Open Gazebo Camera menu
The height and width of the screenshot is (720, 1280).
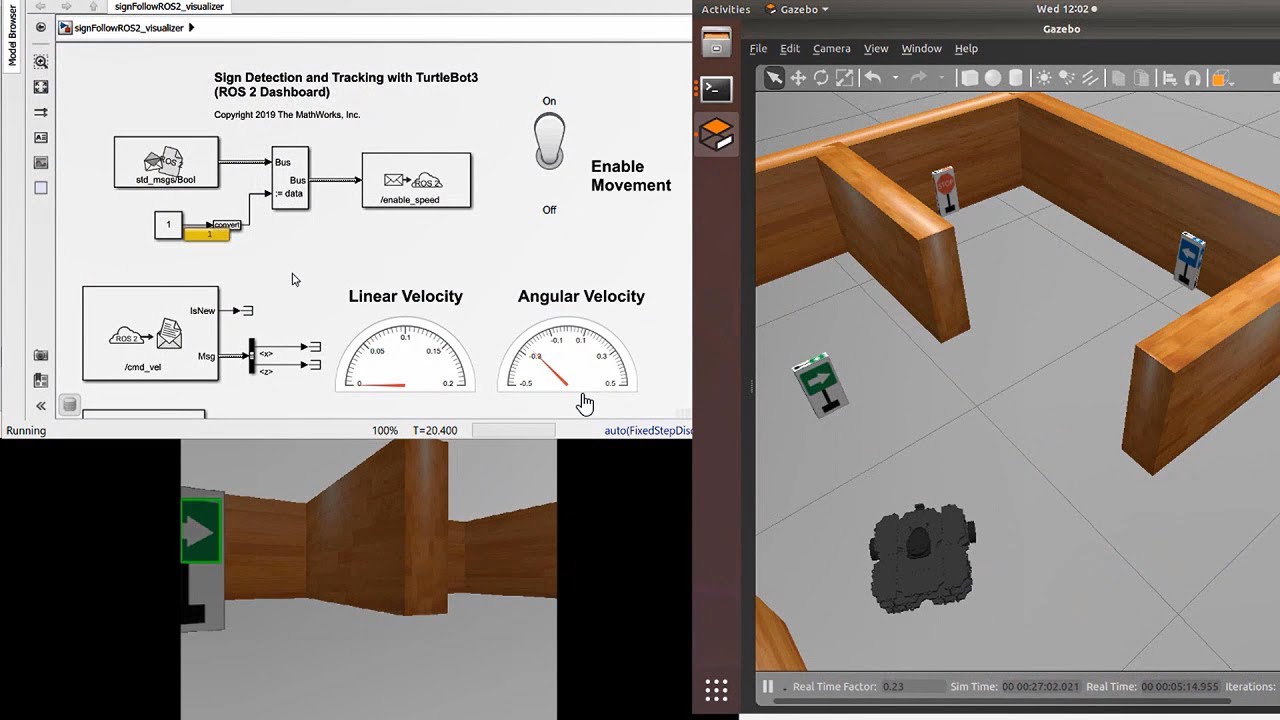tap(831, 48)
